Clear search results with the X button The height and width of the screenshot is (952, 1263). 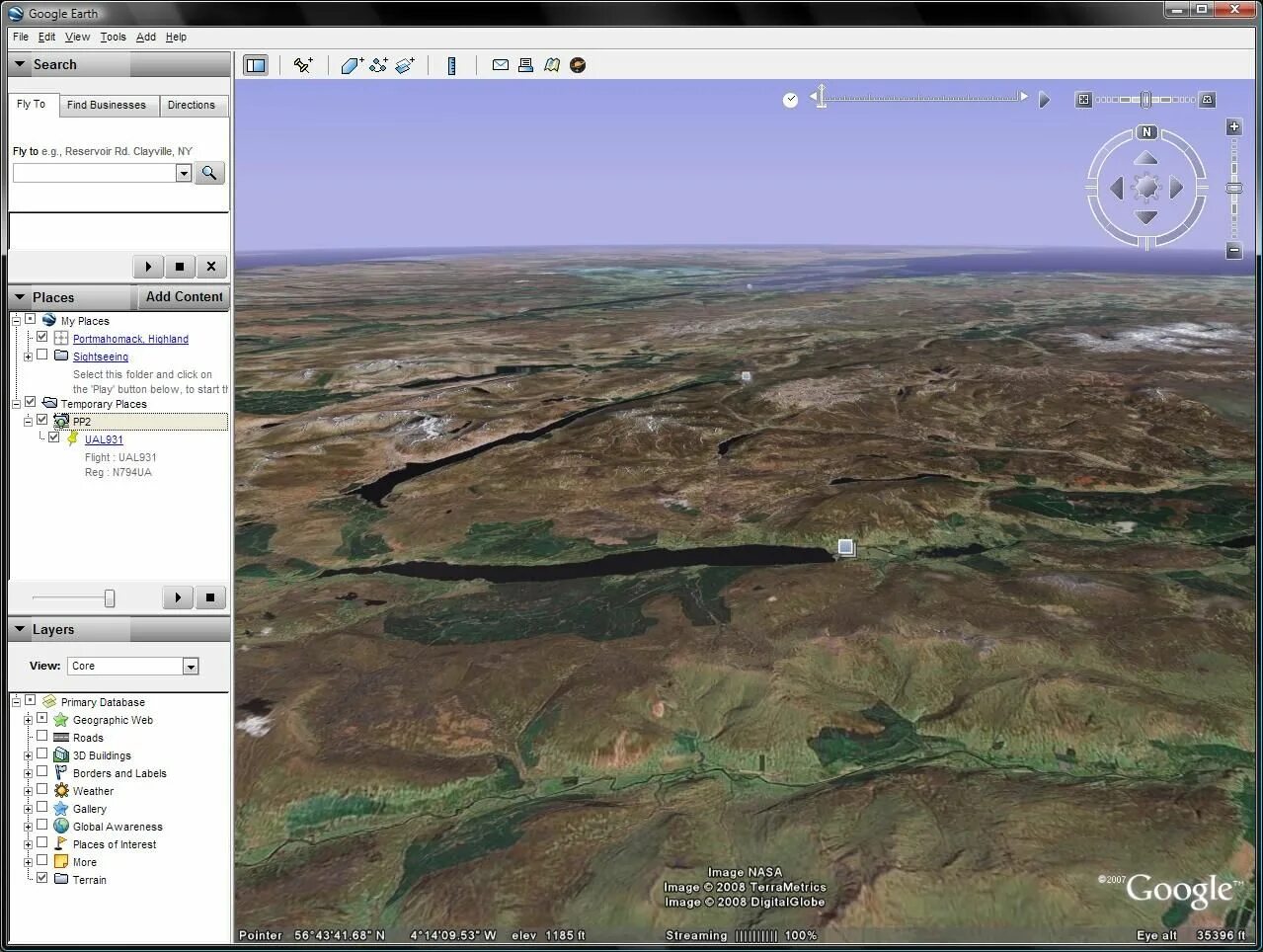coord(210,267)
